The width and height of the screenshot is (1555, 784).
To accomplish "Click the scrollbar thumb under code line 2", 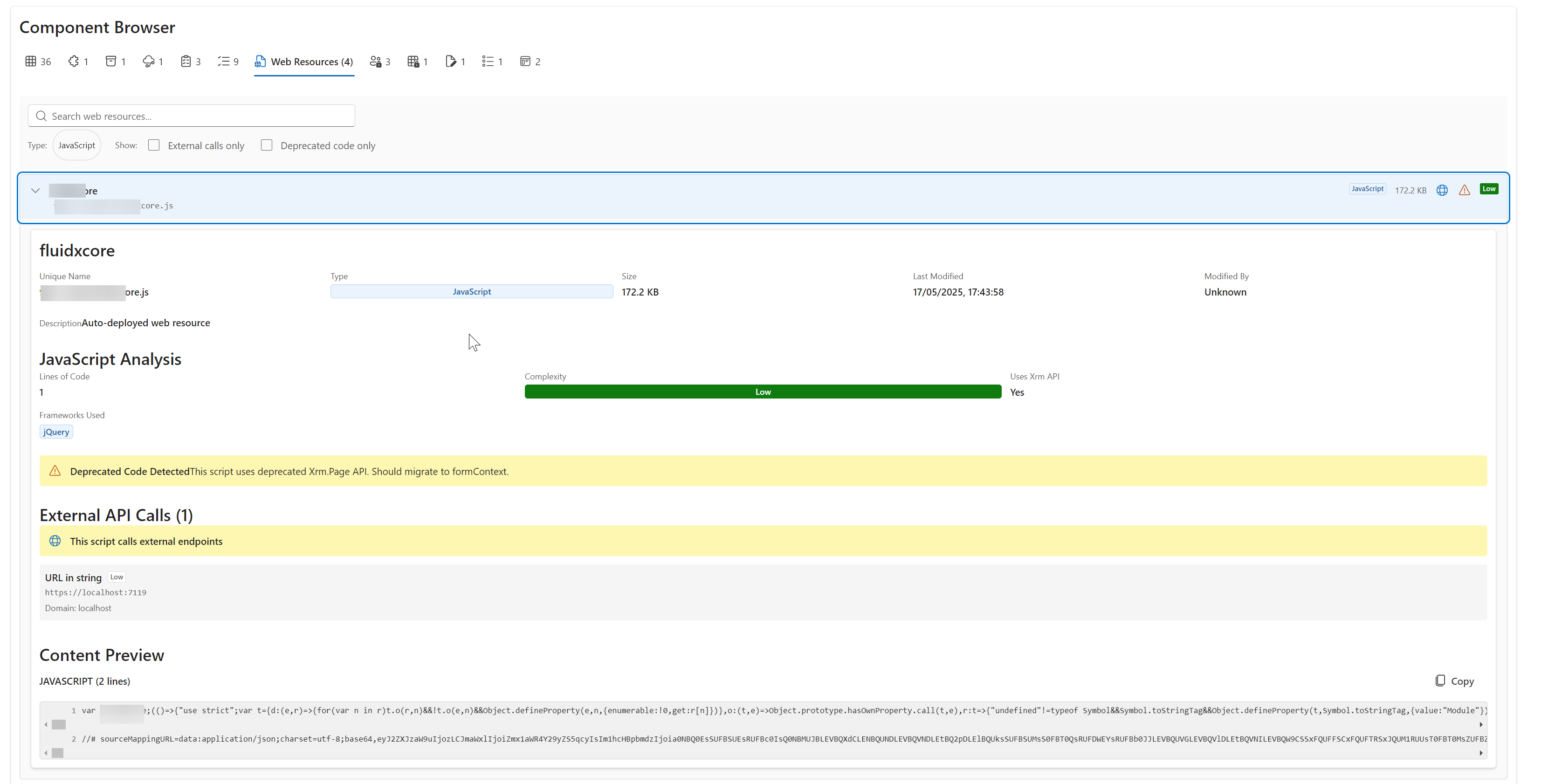I will [x=57, y=753].
